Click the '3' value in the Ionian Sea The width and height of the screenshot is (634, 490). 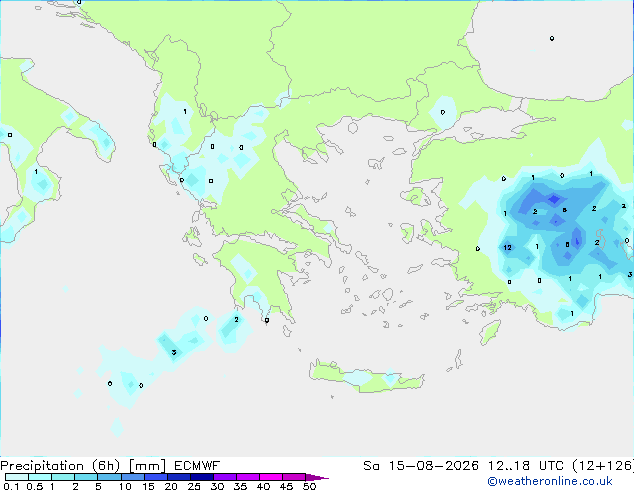[x=174, y=353]
